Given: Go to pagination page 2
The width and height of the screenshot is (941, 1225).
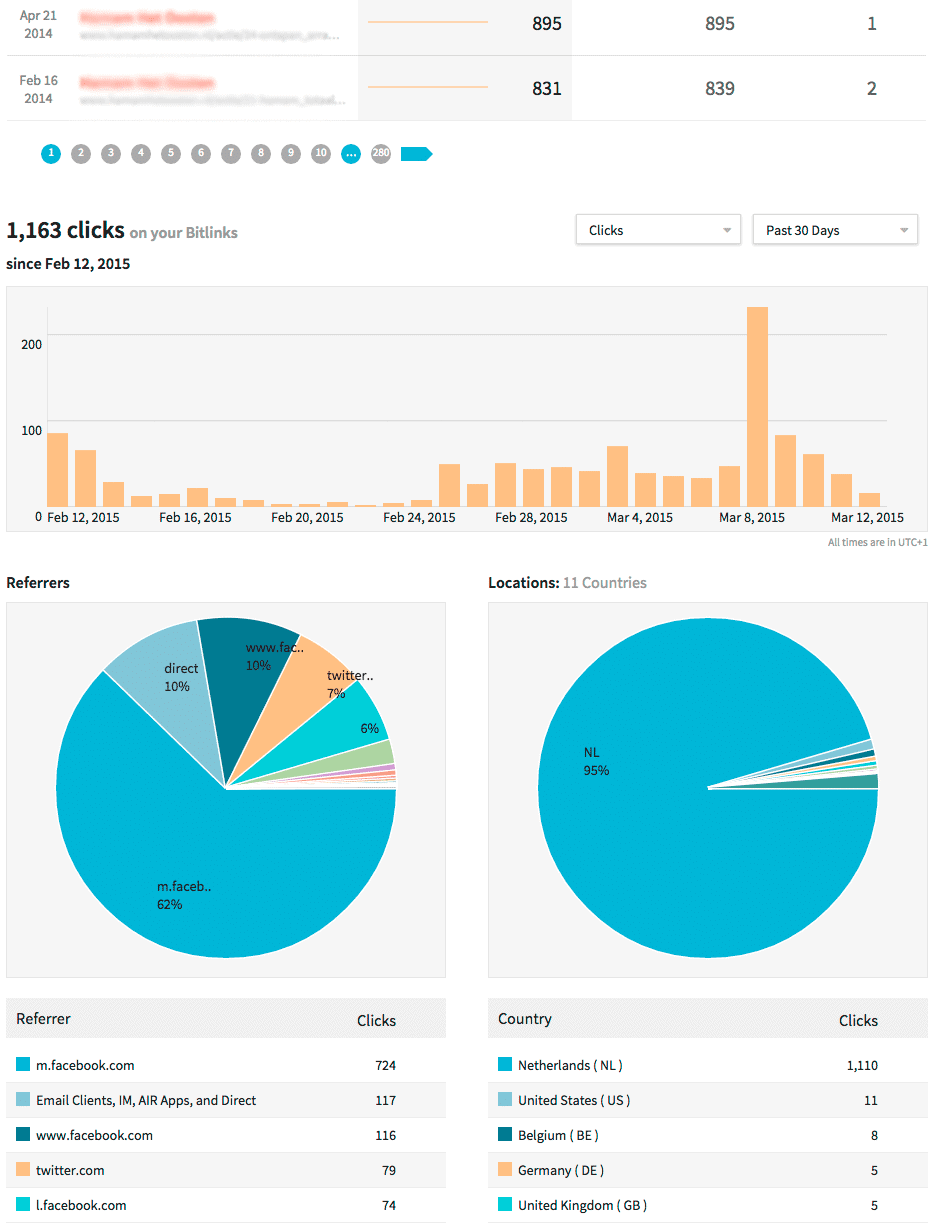Looking at the screenshot, I should pyautogui.click(x=81, y=154).
